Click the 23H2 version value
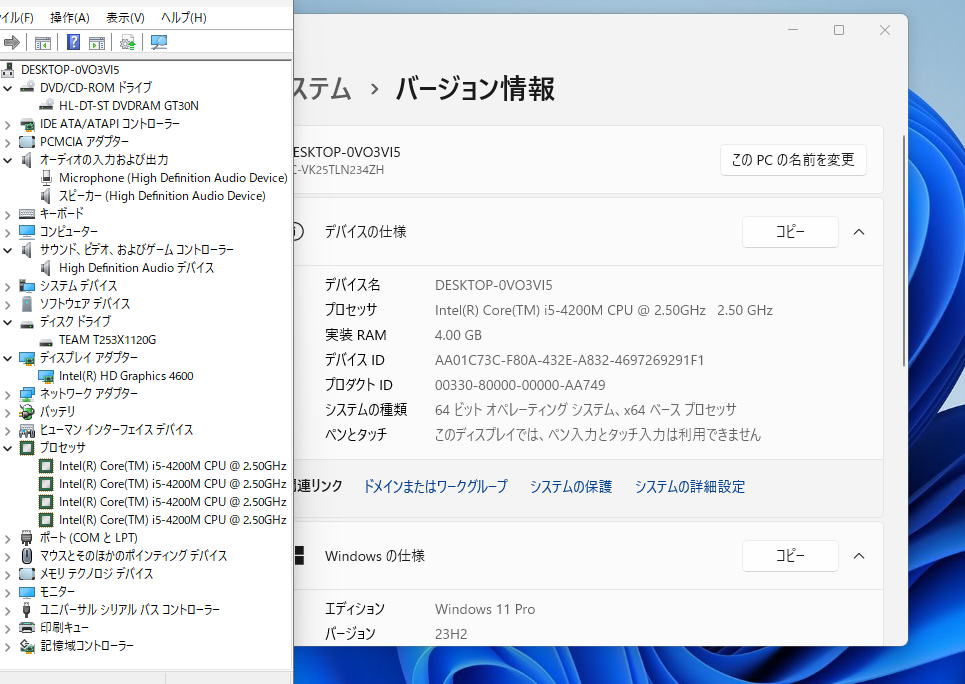 tap(450, 634)
